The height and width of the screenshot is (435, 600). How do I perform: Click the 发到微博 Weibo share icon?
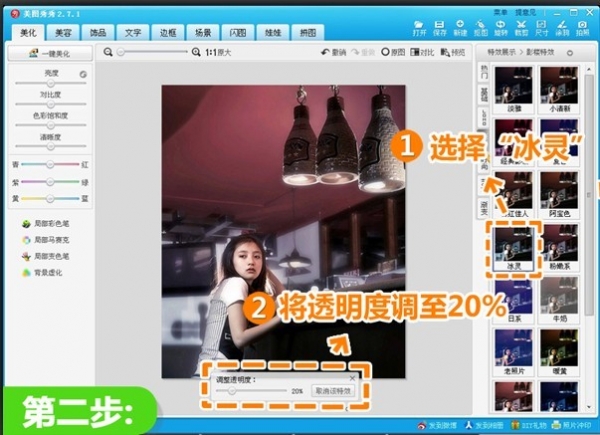(x=437, y=425)
